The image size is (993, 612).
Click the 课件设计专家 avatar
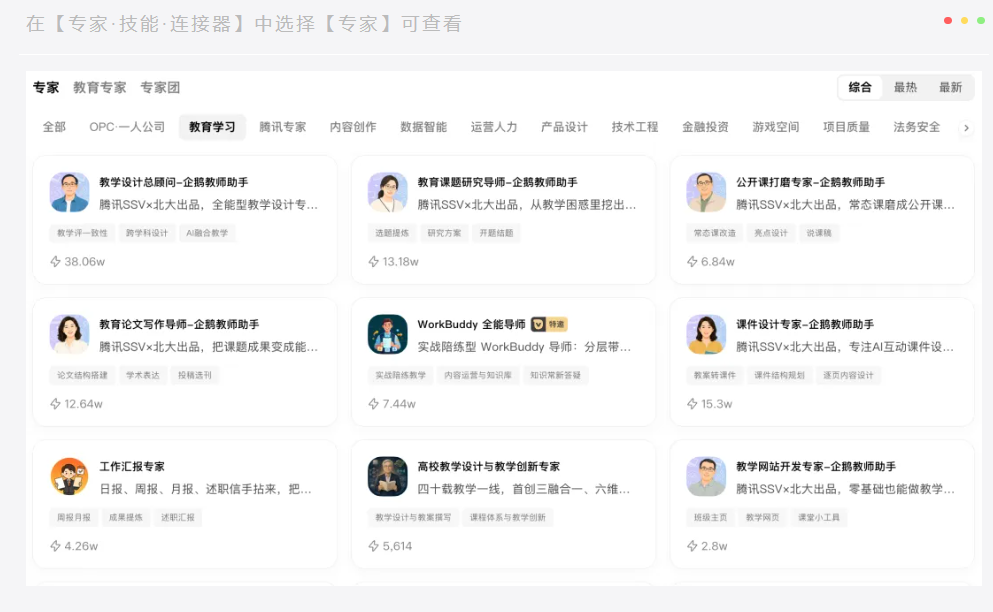point(706,334)
